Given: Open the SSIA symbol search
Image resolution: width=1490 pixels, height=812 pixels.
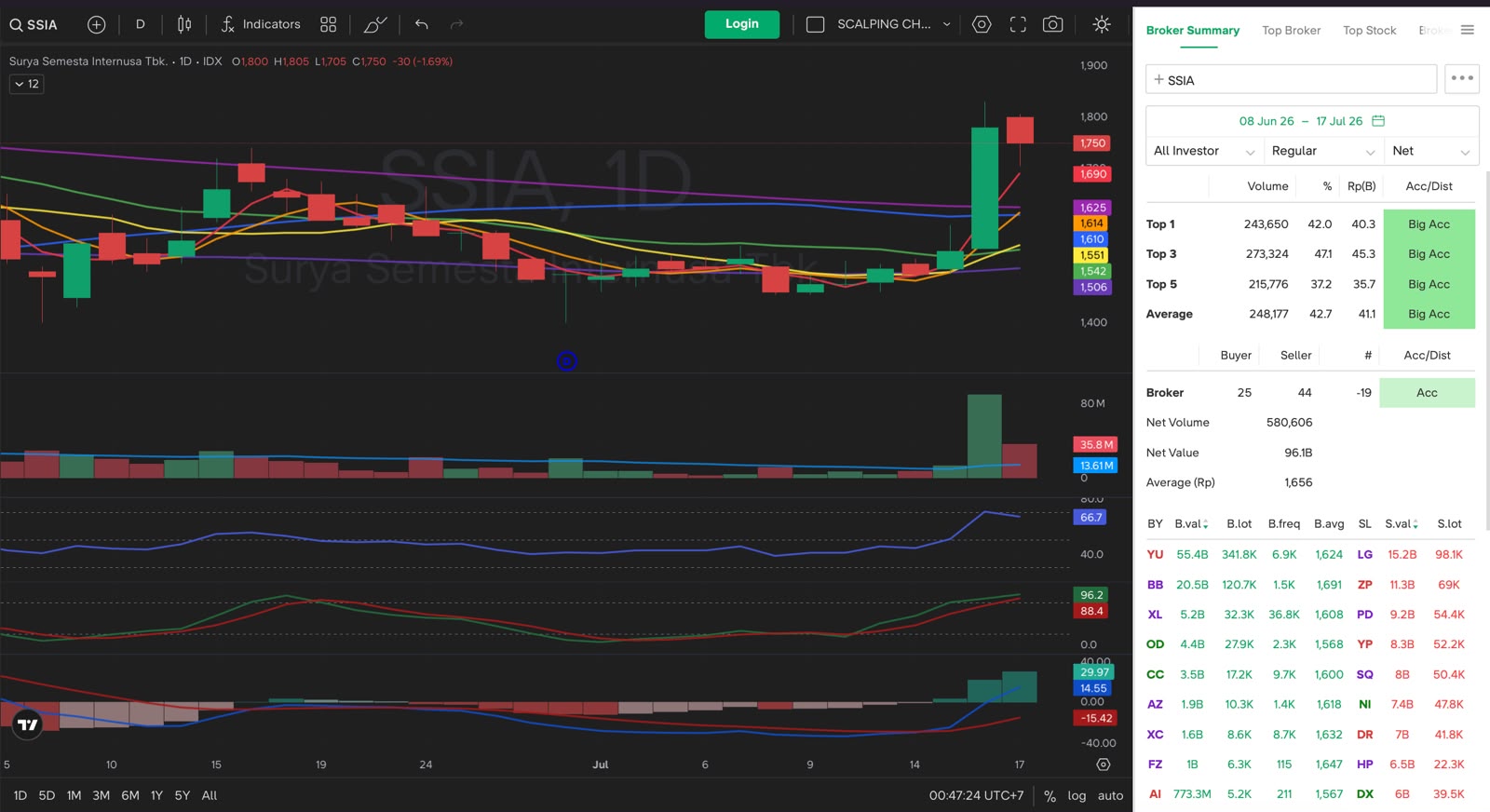Looking at the screenshot, I should click(x=34, y=24).
